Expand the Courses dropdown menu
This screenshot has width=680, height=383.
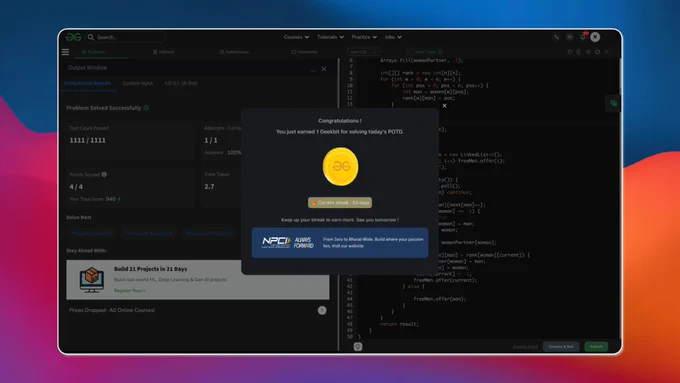click(x=296, y=37)
